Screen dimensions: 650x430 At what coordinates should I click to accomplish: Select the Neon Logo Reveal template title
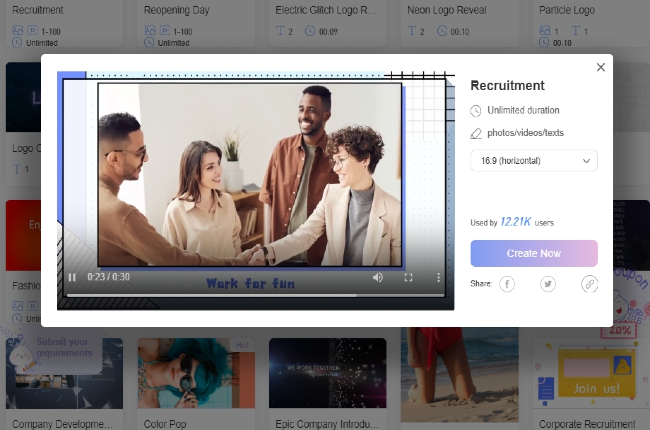(x=446, y=9)
